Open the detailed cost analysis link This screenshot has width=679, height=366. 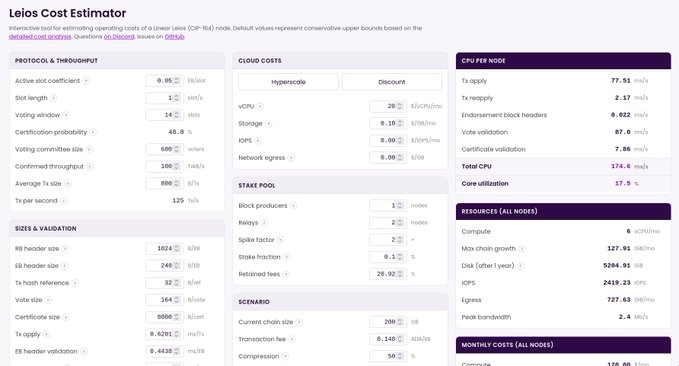pos(40,37)
